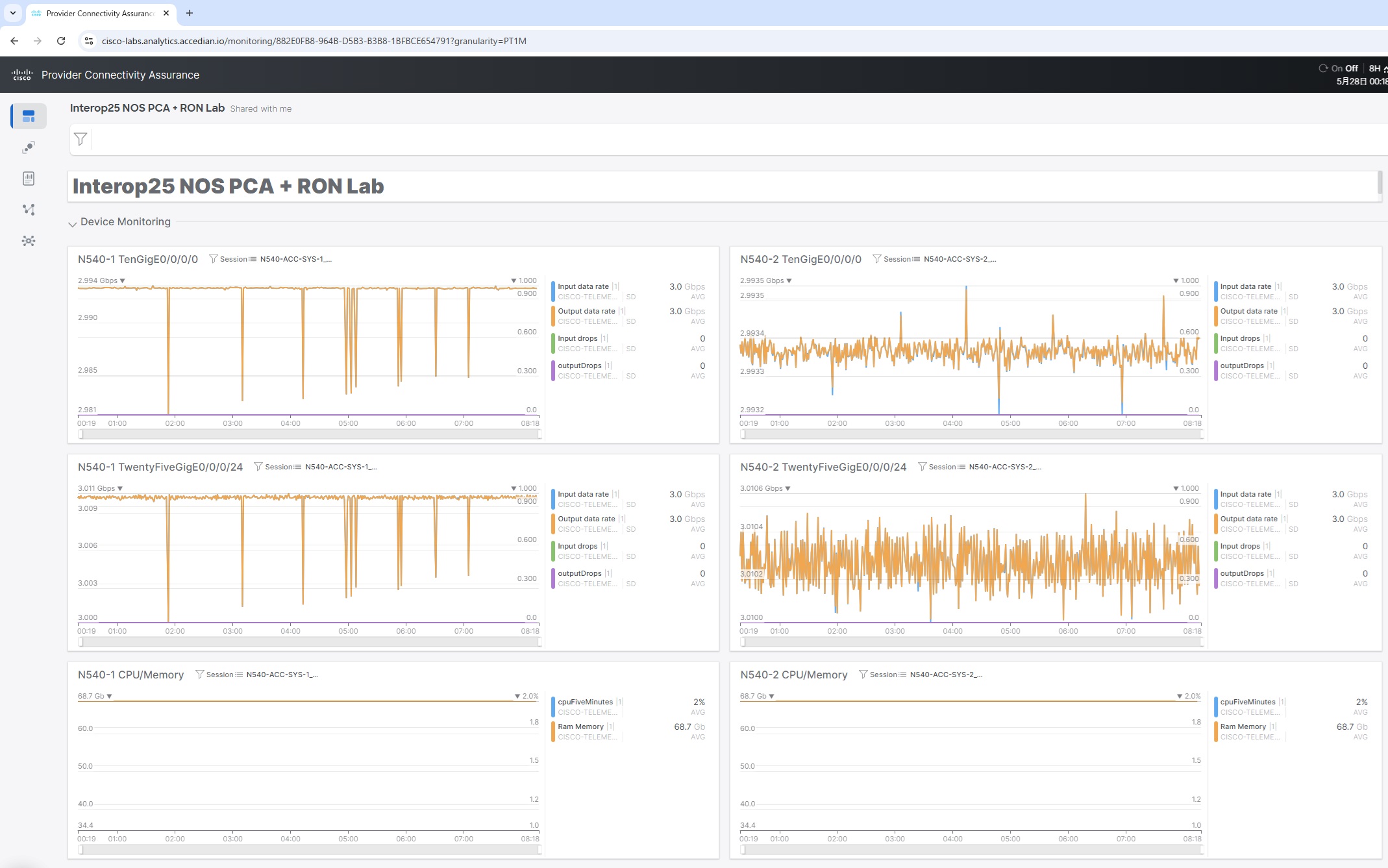Viewport: 1388px width, 868px height.
Task: Turn auto-refresh On
Action: [1337, 68]
